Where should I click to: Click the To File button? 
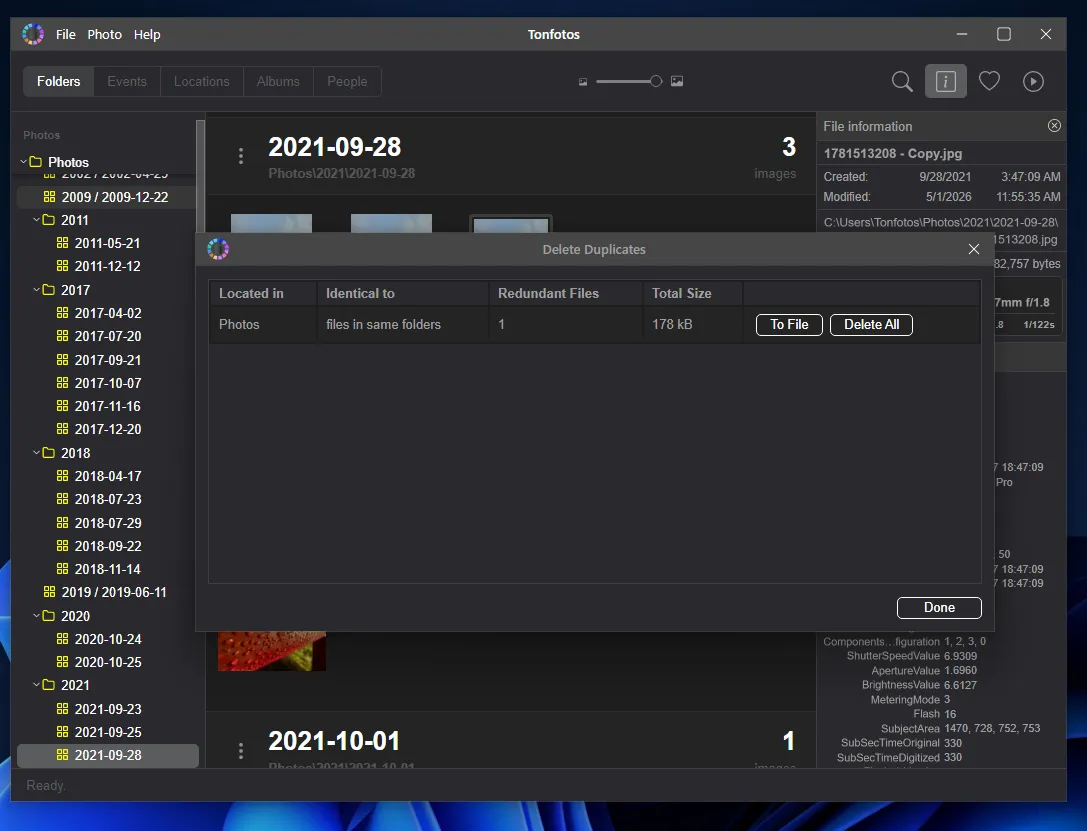tap(789, 324)
